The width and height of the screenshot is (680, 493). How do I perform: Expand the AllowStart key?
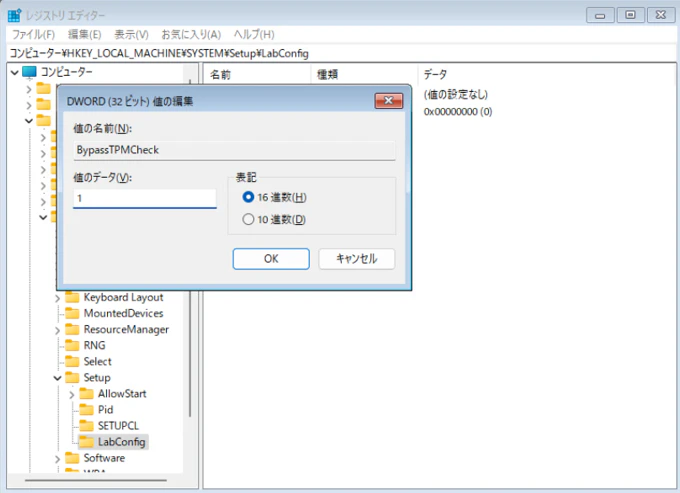pos(72,394)
